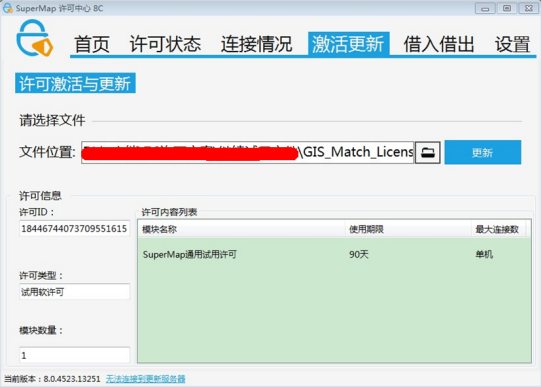Click the 许可激活与更新 heading
This screenshot has width=541, height=387.
point(75,83)
